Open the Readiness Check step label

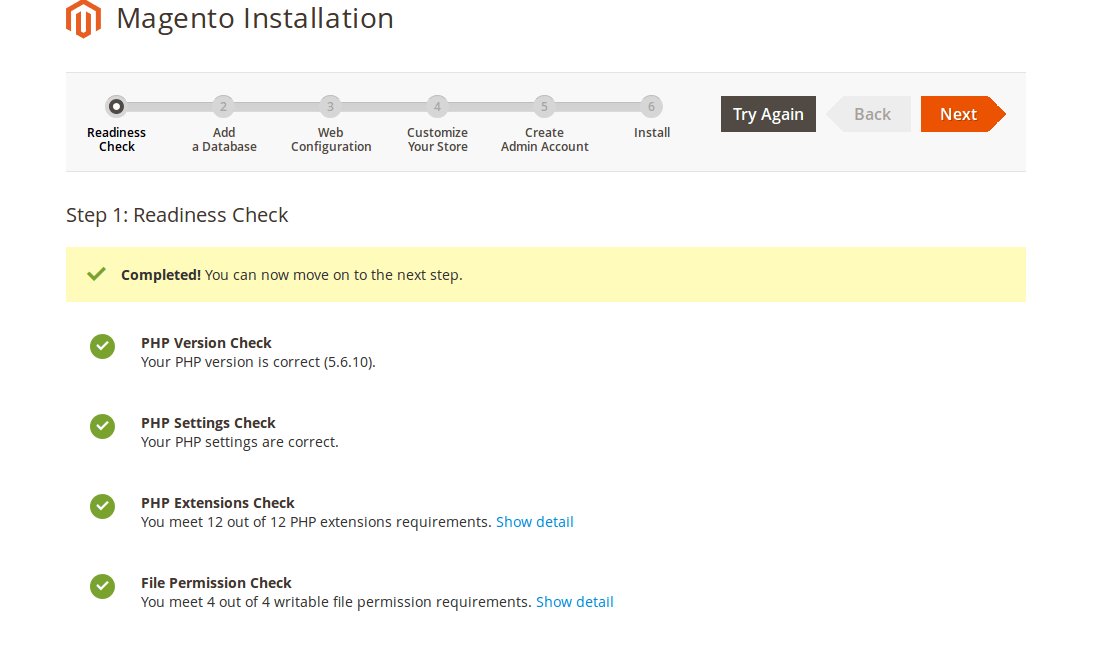point(117,139)
